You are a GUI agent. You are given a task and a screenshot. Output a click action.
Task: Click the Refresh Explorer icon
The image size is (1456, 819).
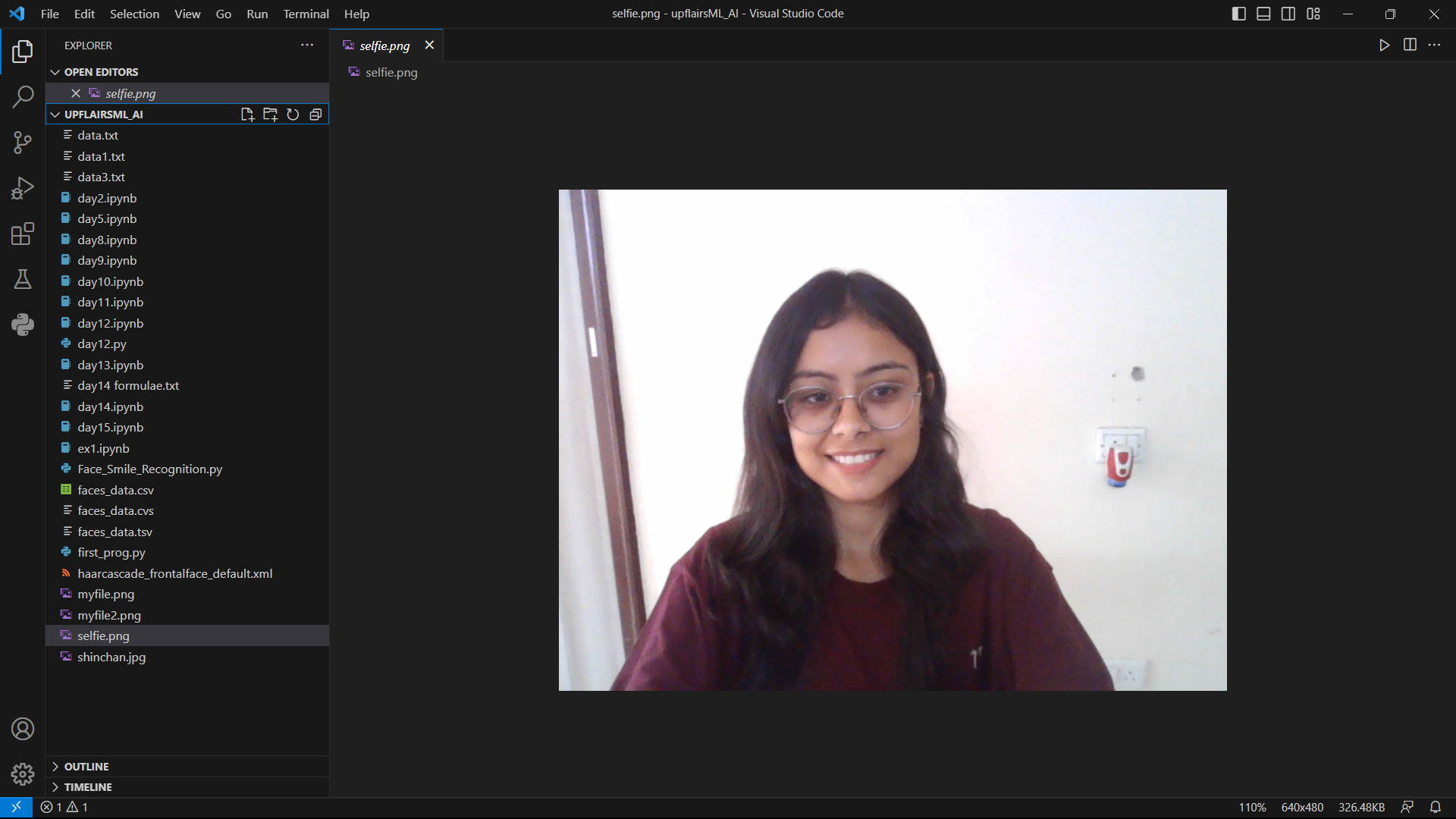[x=293, y=115]
